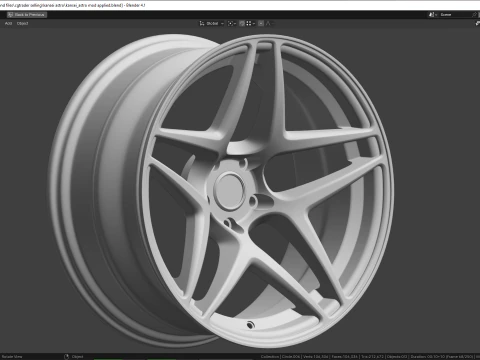Open the snapping options dropdown

click(x=251, y=23)
